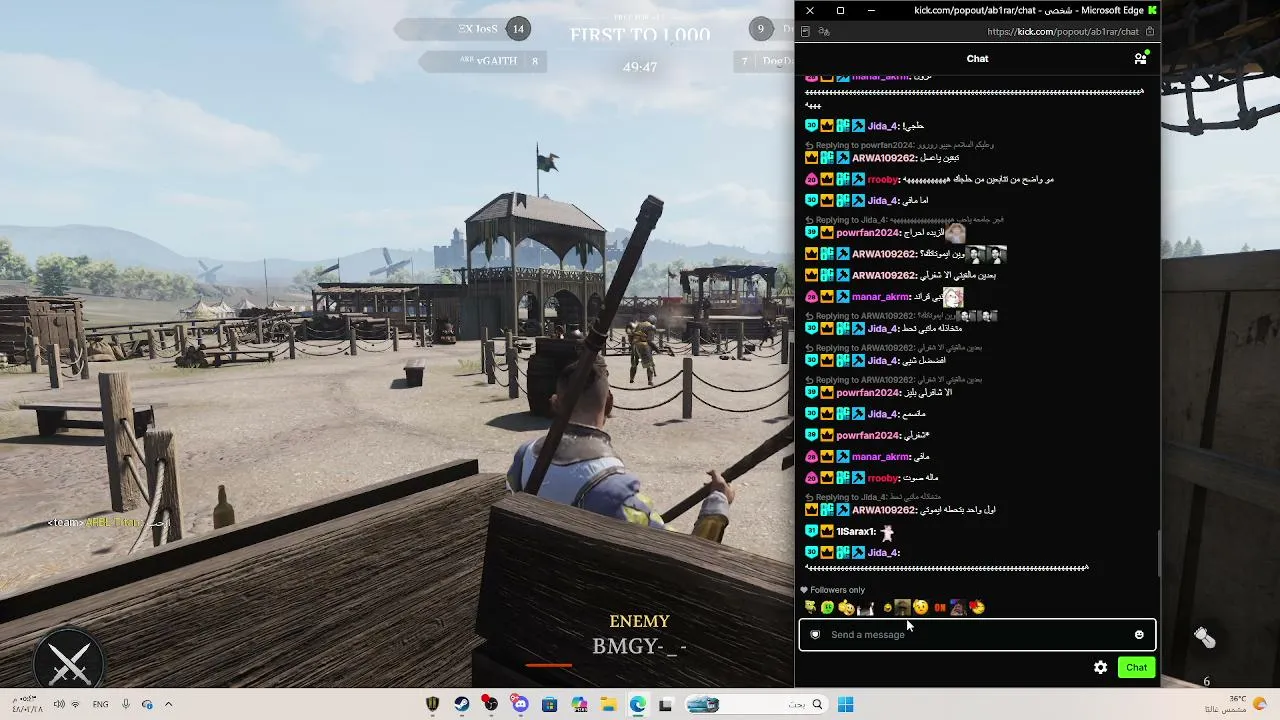Screen dimensions: 1280x720
Task: Click the translate page icon in Edge
Action: (824, 31)
